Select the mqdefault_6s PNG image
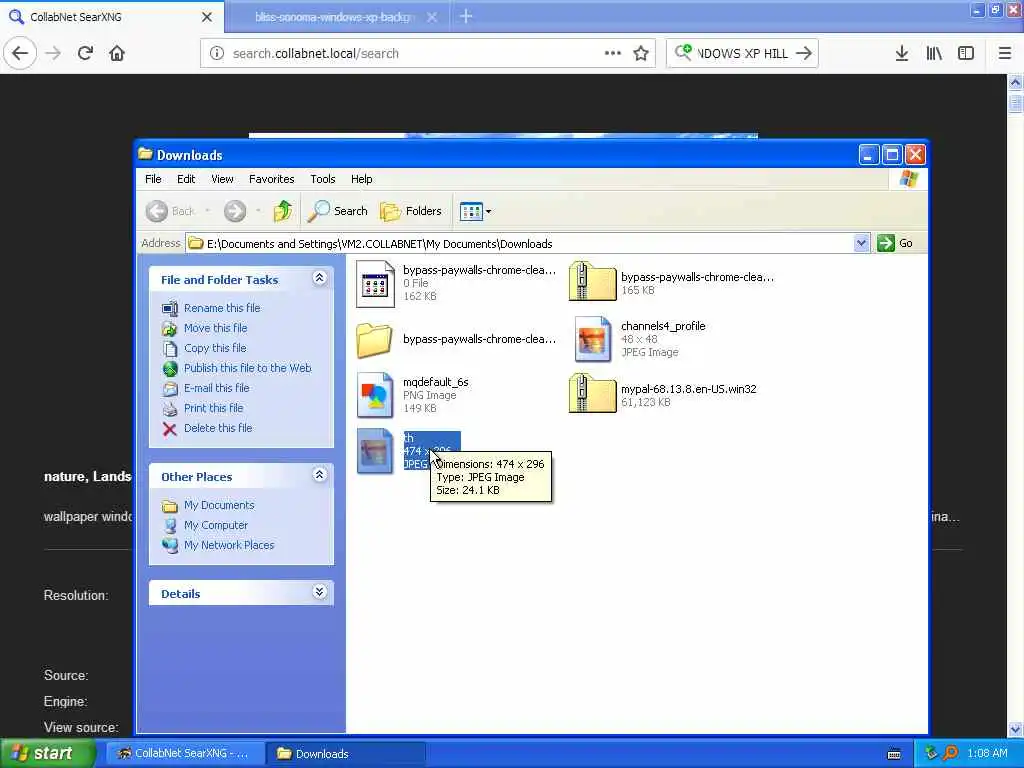Image resolution: width=1024 pixels, height=768 pixels. pos(375,395)
